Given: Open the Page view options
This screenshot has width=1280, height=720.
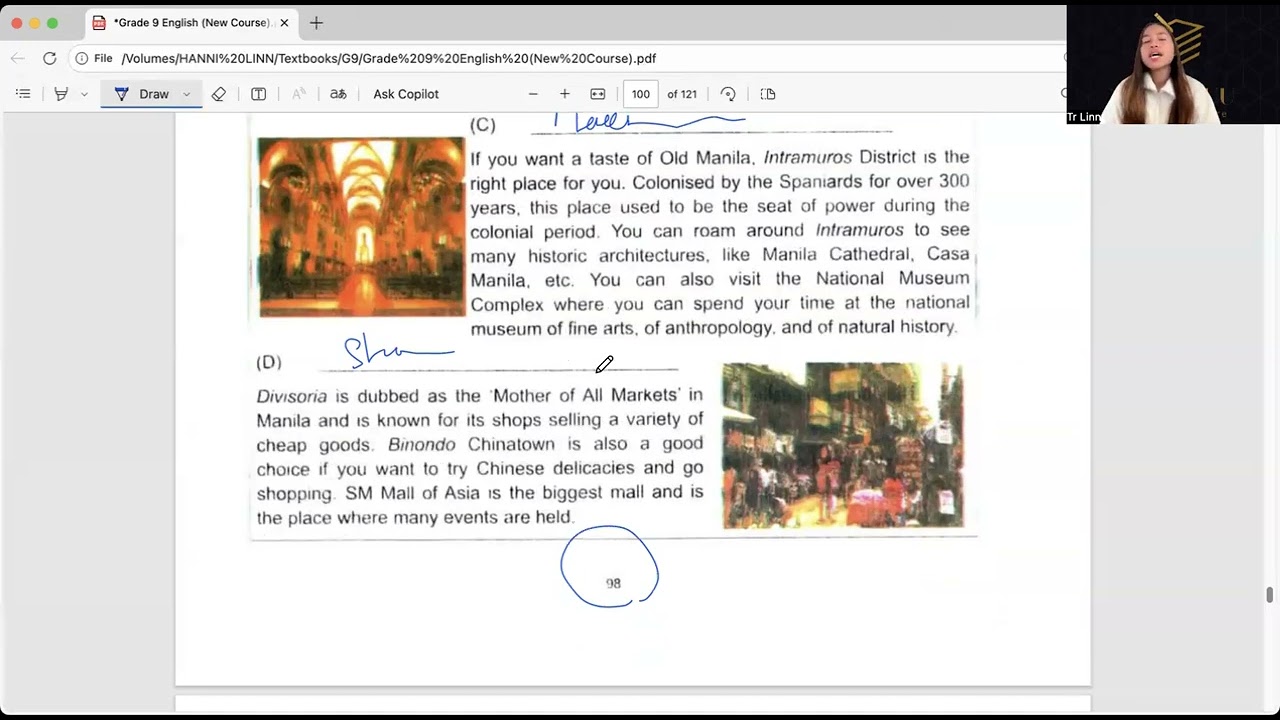Looking at the screenshot, I should 768,94.
